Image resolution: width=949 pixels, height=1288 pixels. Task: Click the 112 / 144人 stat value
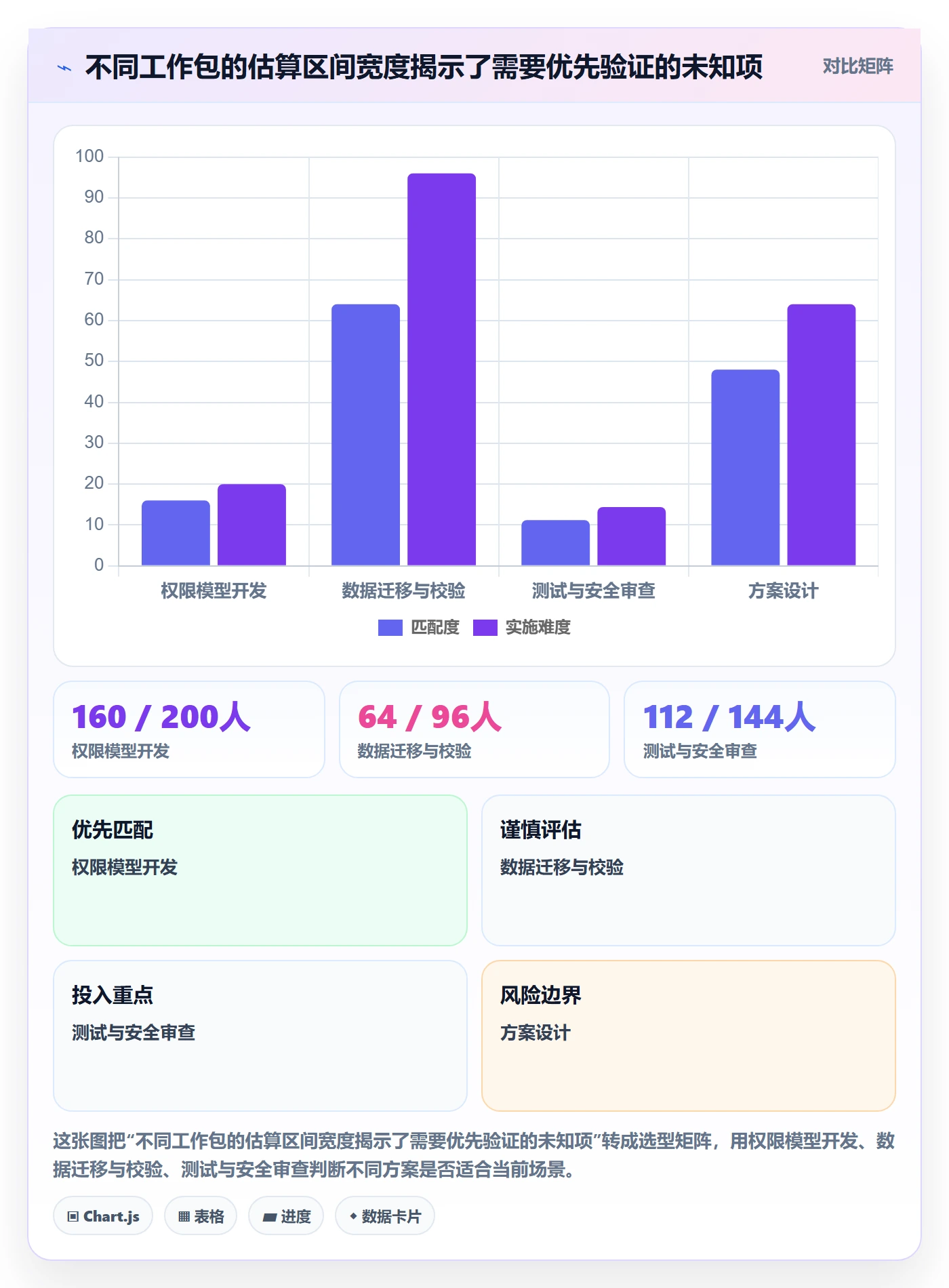[x=729, y=717]
